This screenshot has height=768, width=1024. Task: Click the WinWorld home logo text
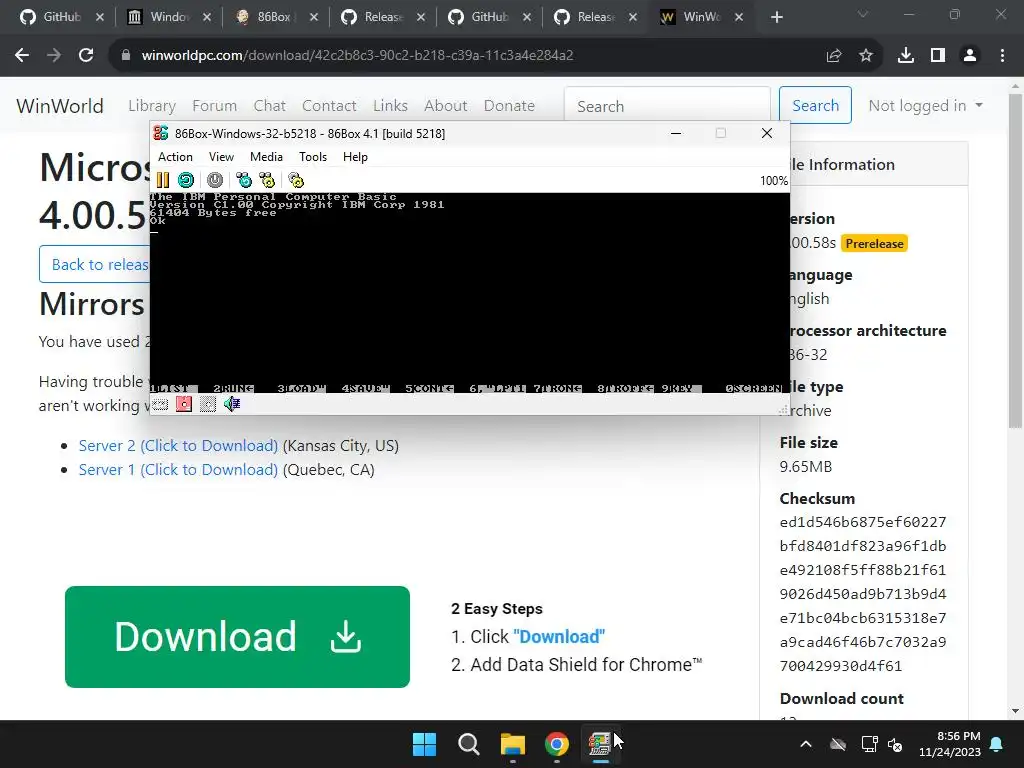click(x=59, y=106)
